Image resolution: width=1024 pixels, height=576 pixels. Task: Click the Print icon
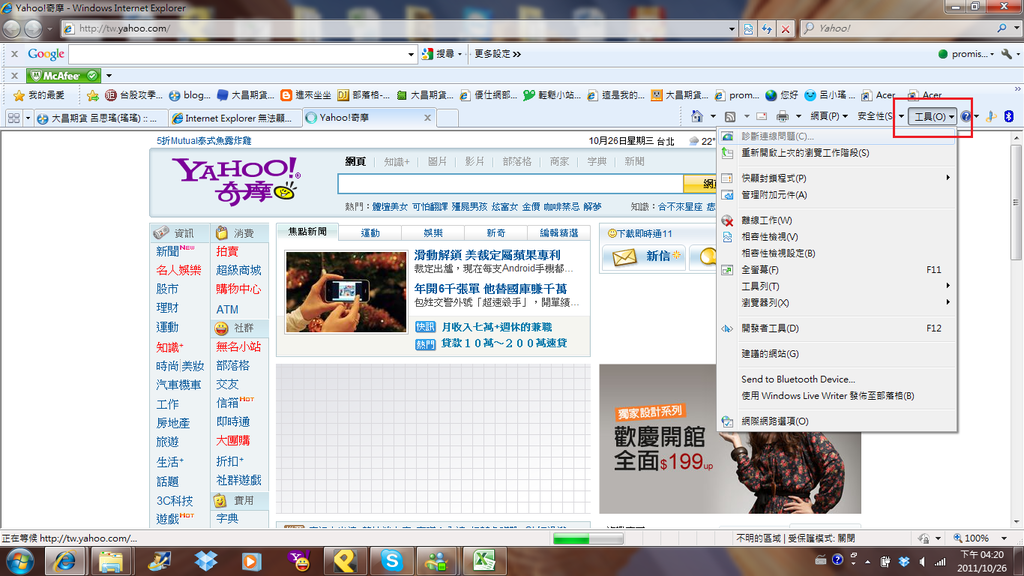(782, 117)
